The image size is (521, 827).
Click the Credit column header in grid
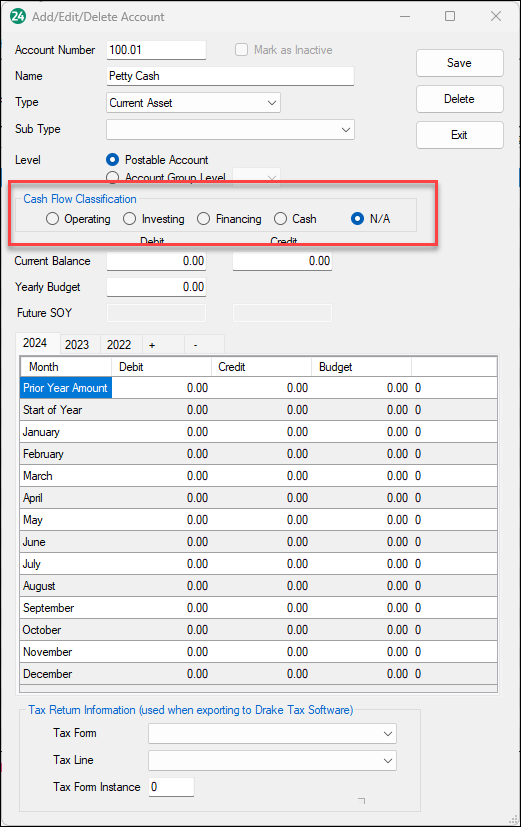(x=262, y=367)
